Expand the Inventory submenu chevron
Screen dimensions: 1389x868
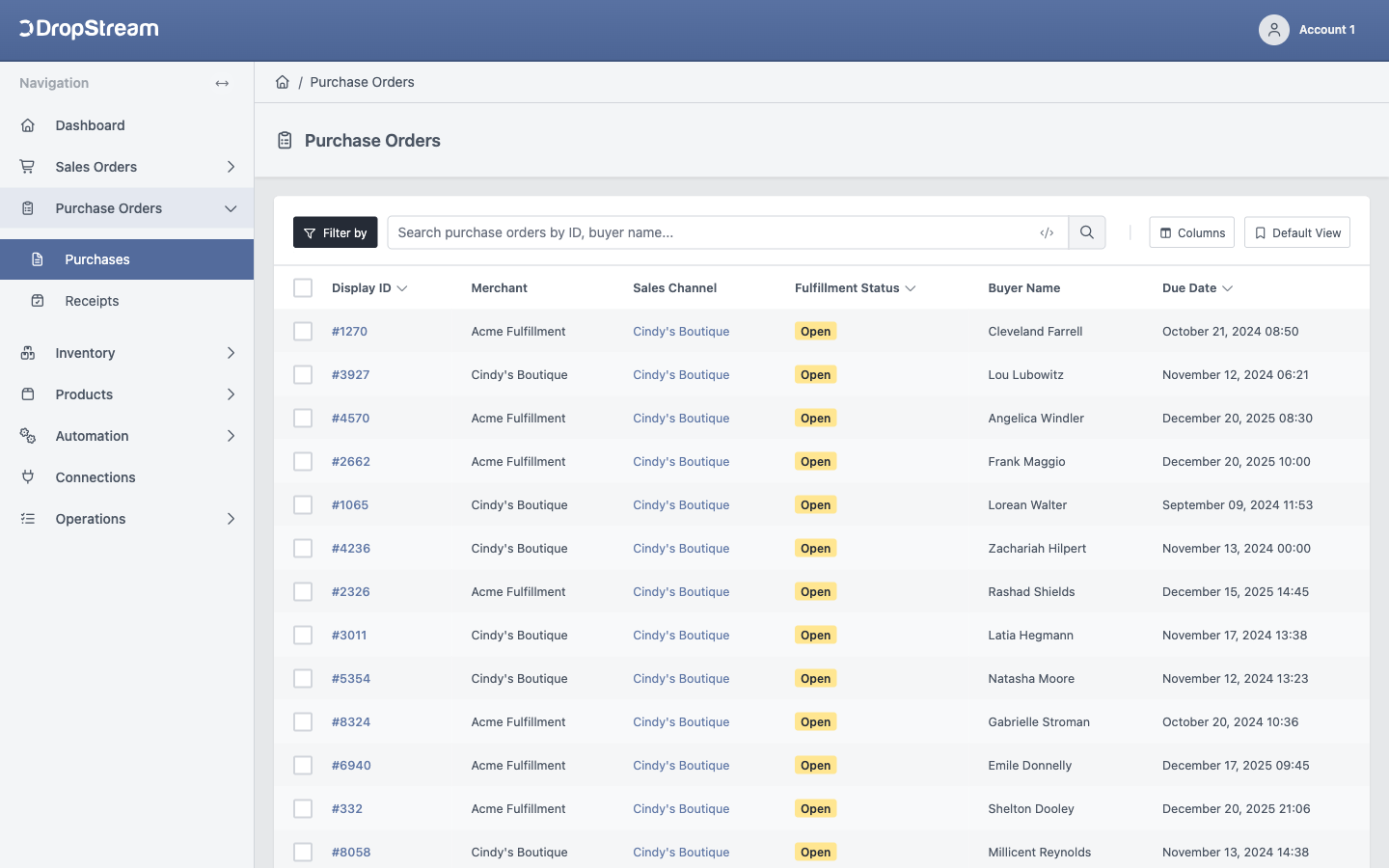point(231,353)
